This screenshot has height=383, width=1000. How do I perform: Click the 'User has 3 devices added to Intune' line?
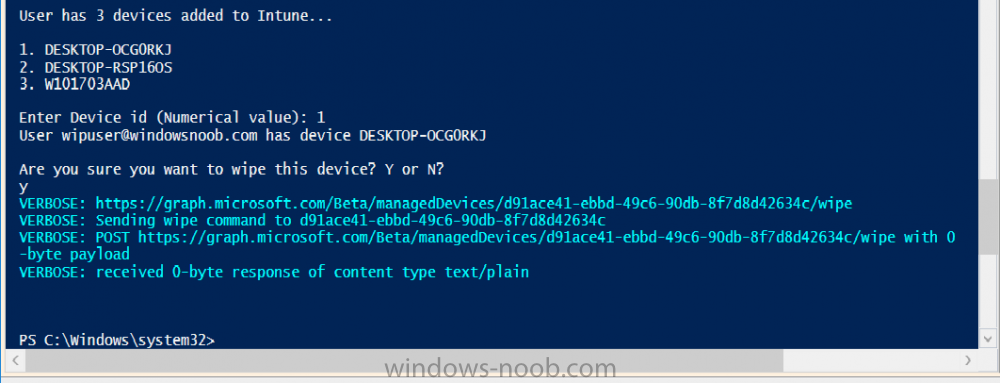(x=175, y=15)
